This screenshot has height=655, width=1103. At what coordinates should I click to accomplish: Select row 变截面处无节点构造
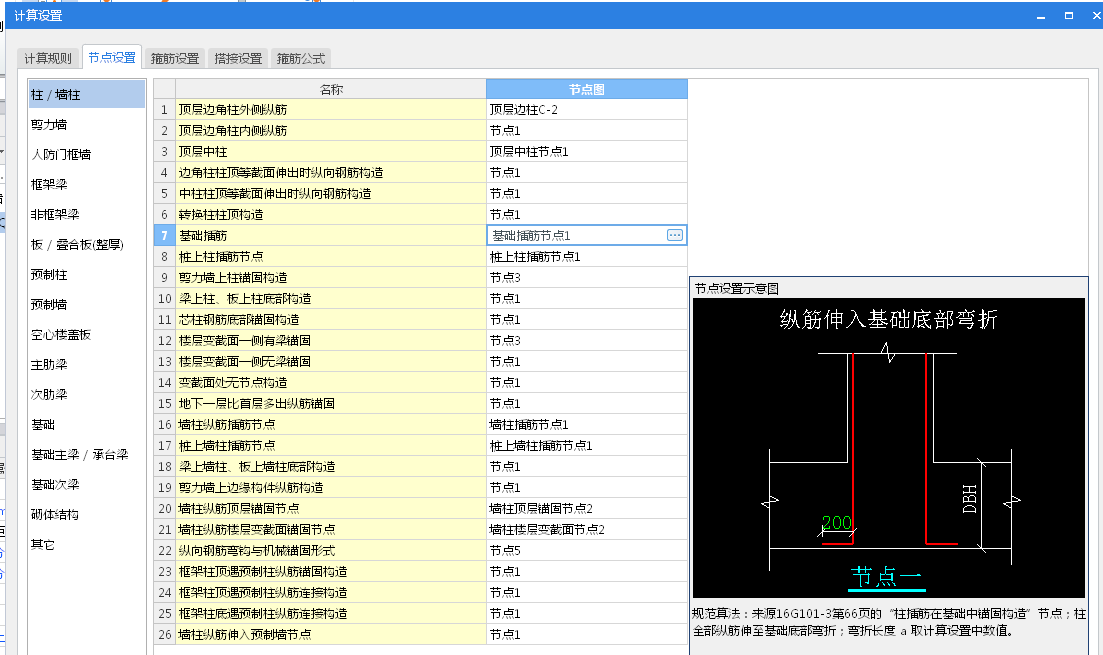point(331,383)
